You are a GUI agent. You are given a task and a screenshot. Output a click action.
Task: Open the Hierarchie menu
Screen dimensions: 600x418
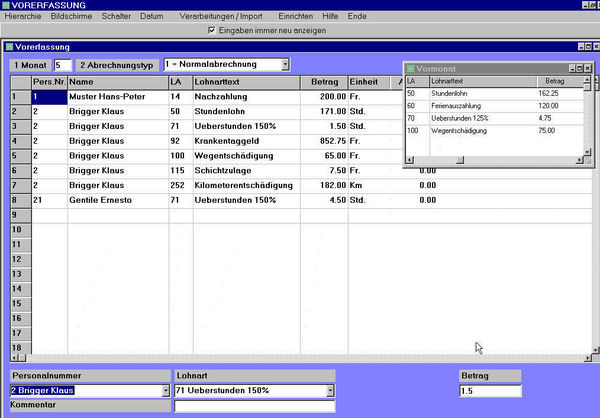[x=23, y=16]
